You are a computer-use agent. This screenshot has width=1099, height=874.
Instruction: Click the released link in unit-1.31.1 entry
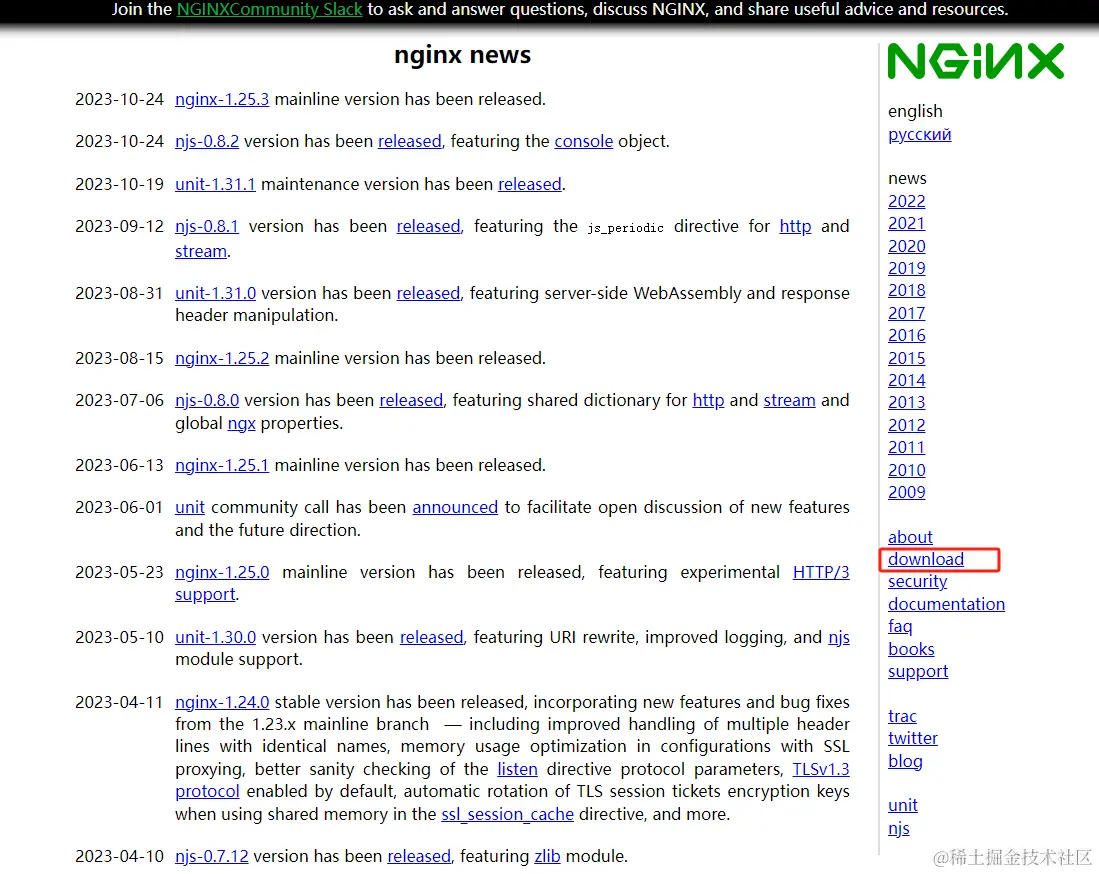tap(530, 184)
